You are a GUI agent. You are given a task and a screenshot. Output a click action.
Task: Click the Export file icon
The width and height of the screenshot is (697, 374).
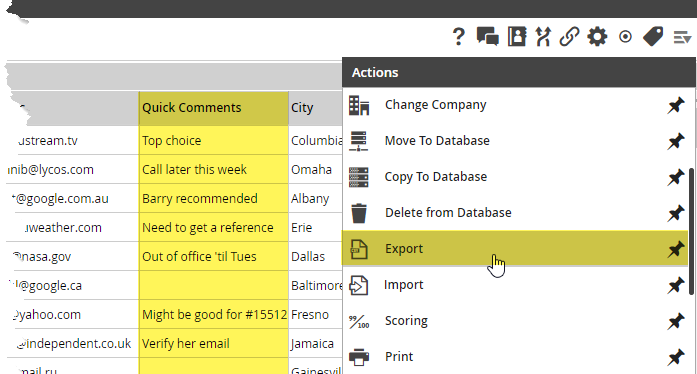coord(359,249)
